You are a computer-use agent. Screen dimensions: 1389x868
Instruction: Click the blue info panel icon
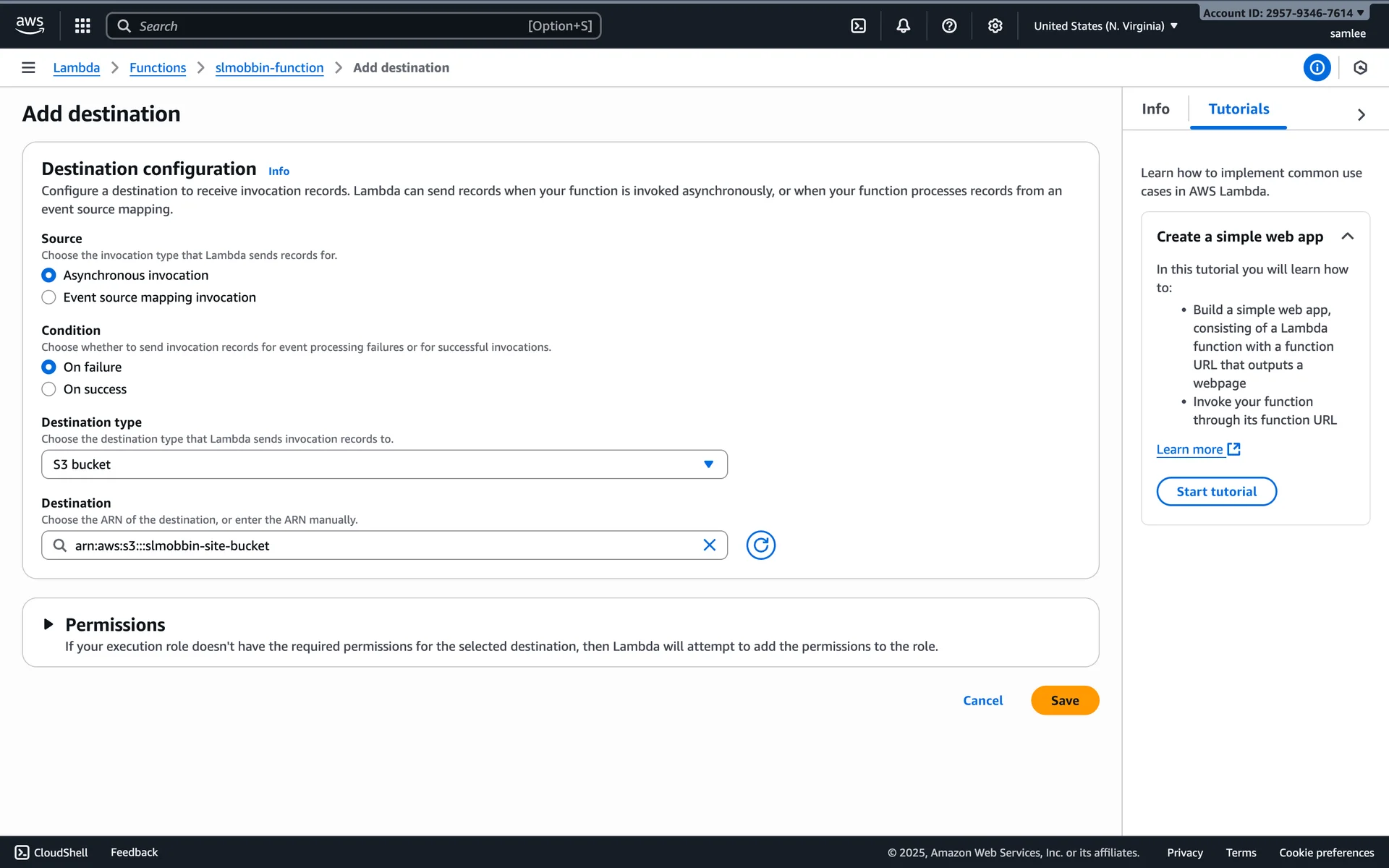click(1317, 68)
